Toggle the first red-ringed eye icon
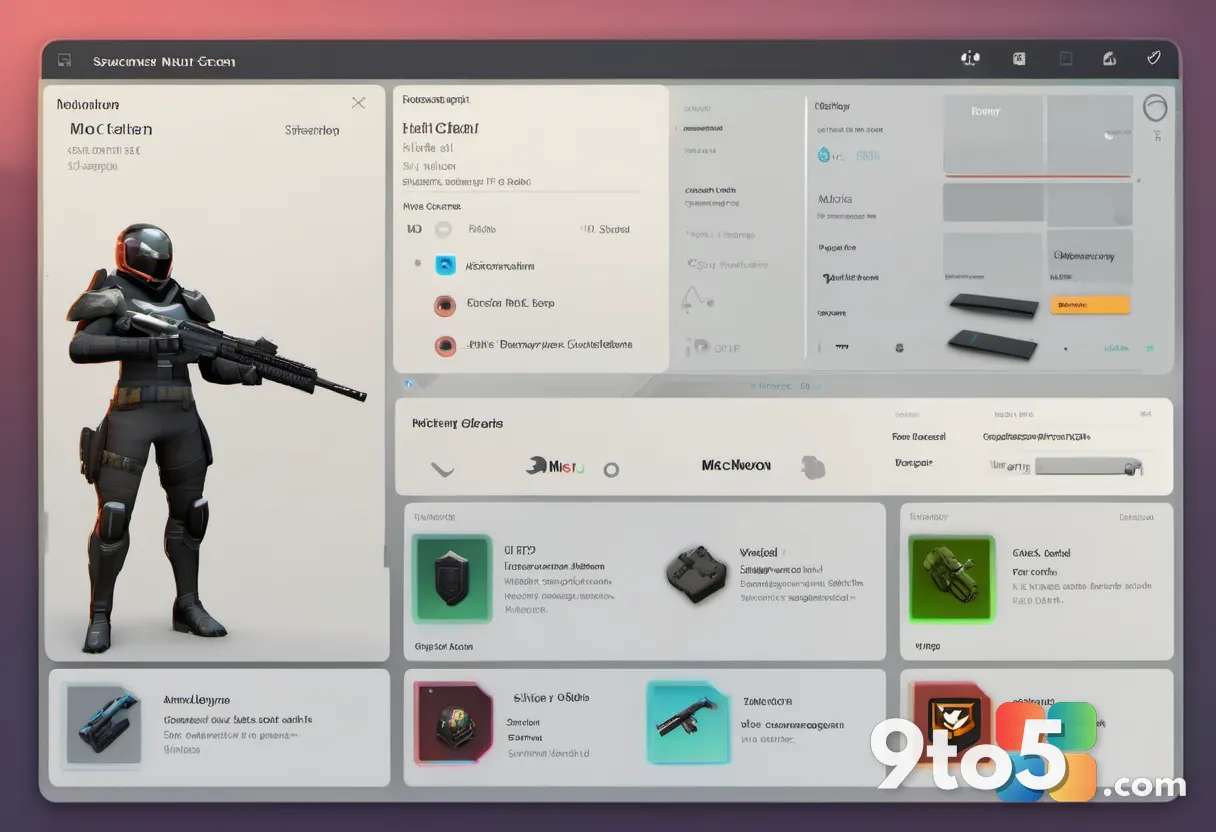 pos(445,305)
